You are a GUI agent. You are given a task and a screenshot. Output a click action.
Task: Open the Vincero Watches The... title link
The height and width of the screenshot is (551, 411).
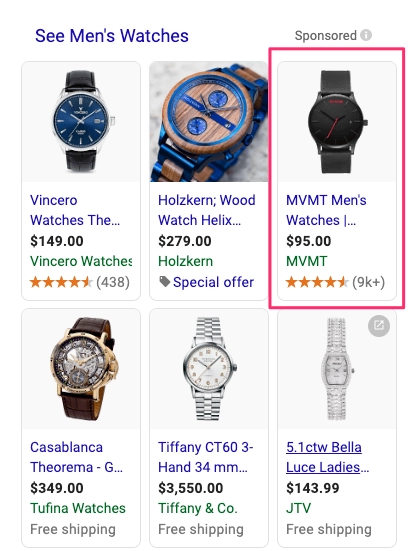click(x=75, y=210)
